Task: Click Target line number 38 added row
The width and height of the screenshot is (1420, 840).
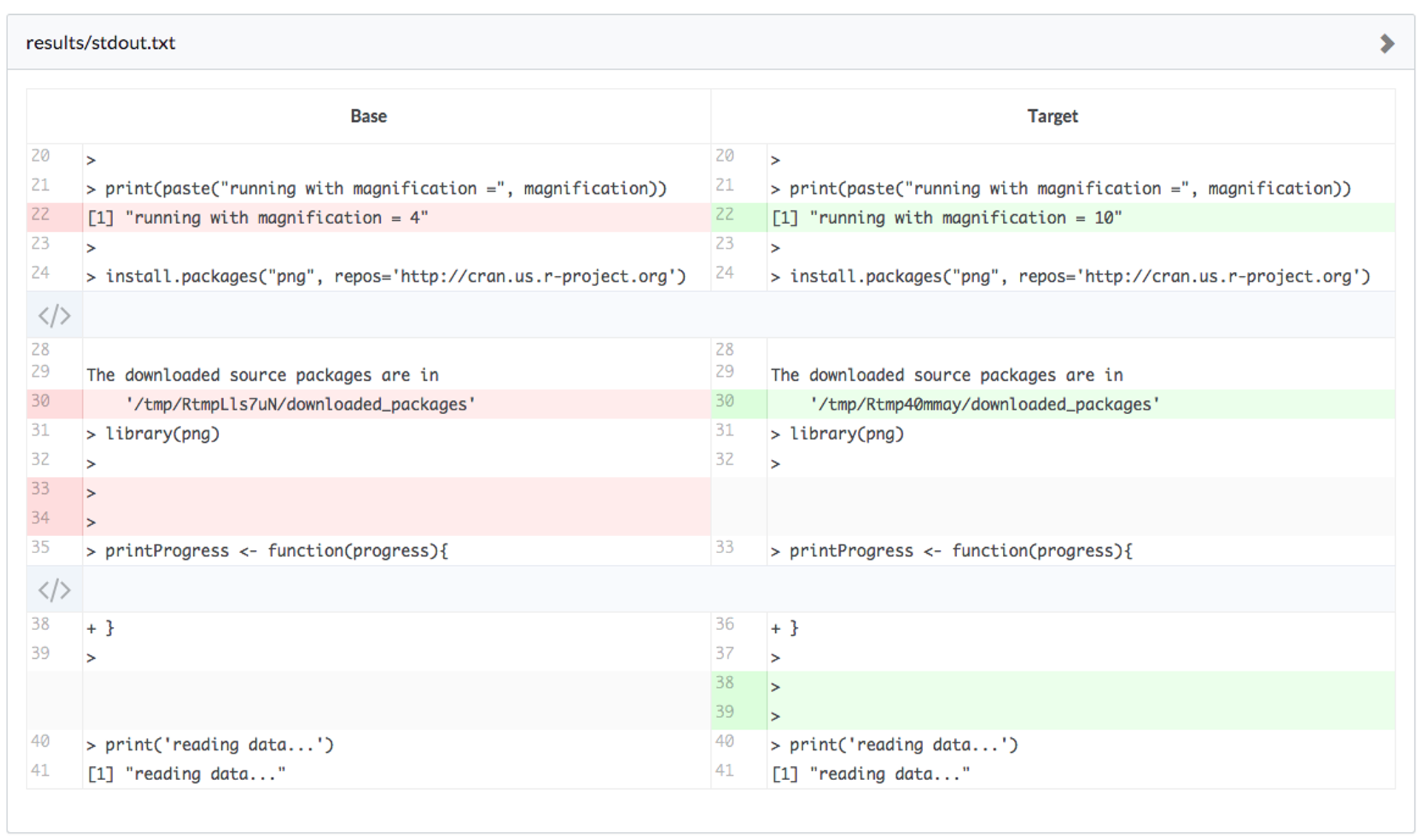Action: (x=725, y=682)
